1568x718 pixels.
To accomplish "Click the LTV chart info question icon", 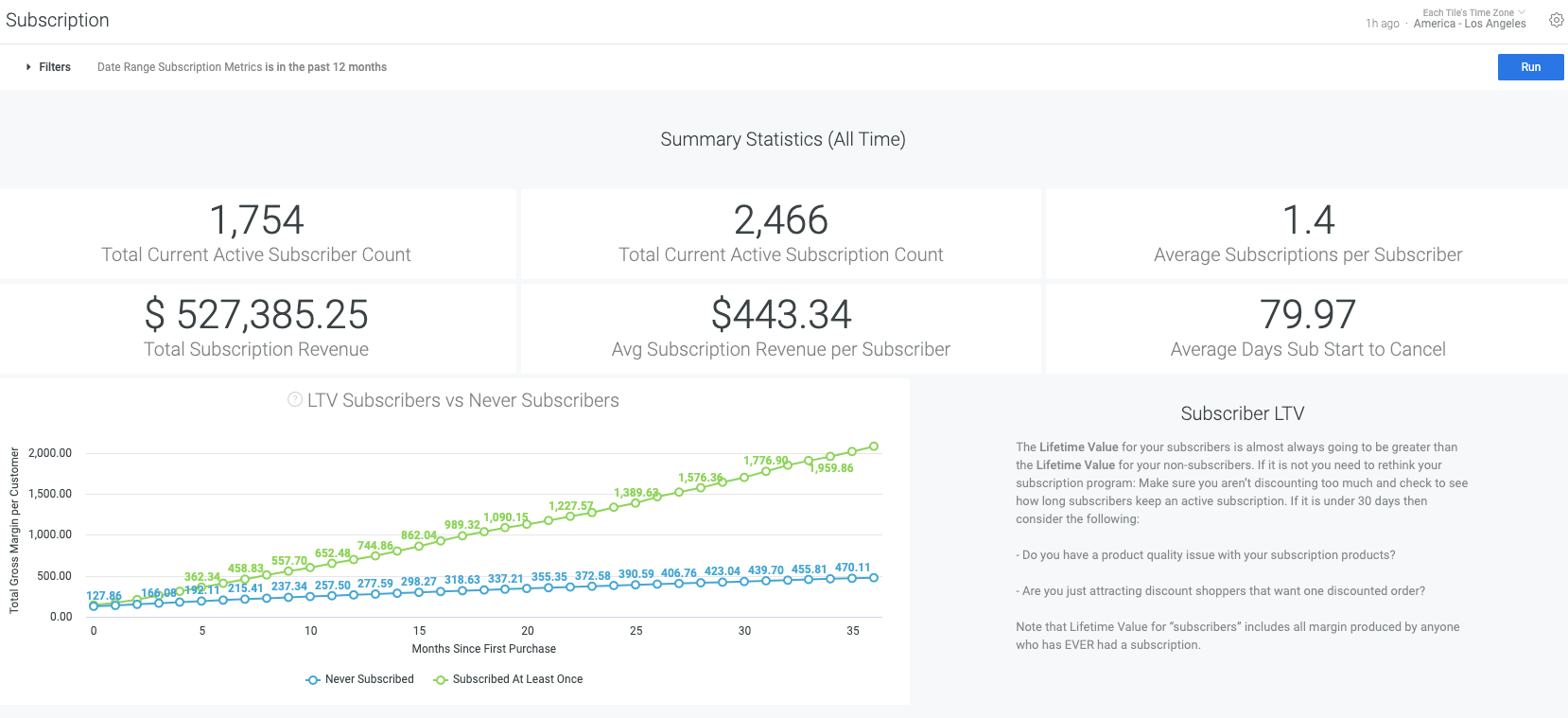I will pyautogui.click(x=295, y=400).
